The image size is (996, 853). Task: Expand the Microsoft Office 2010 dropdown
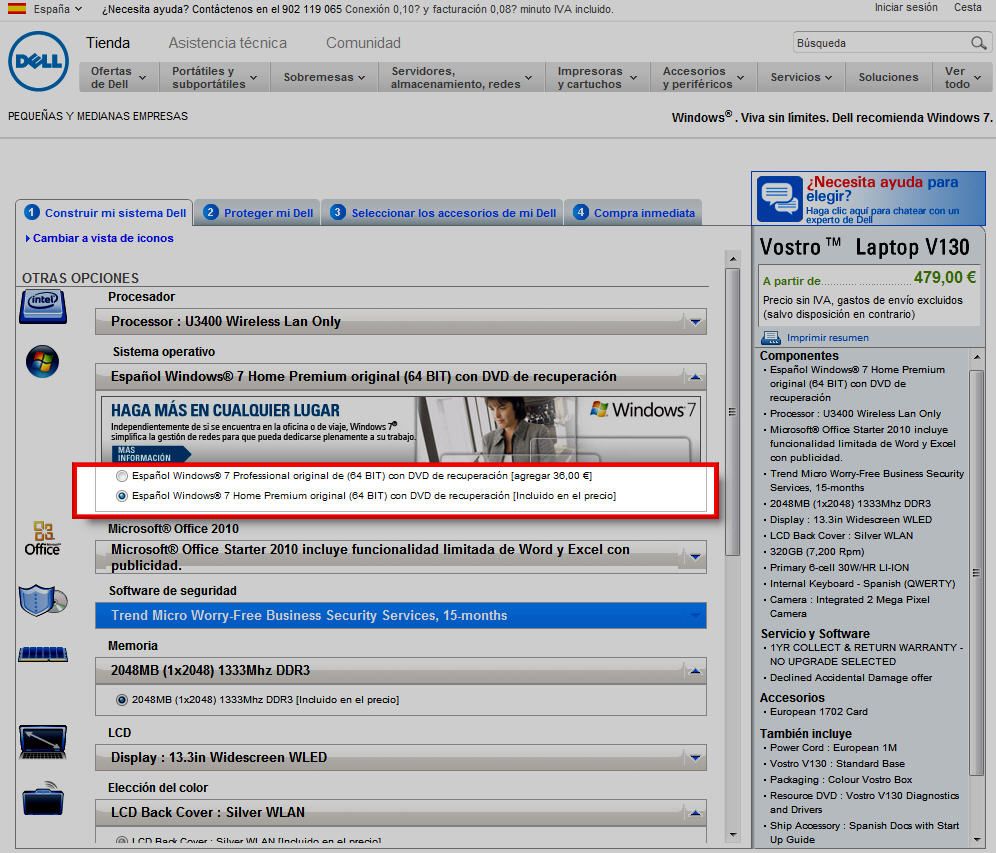click(696, 557)
